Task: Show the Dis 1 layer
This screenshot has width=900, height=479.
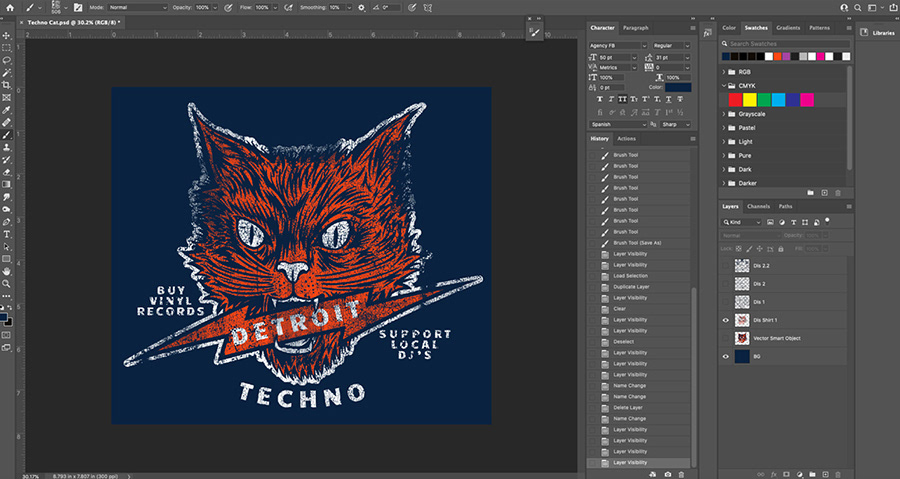Action: pyautogui.click(x=726, y=302)
